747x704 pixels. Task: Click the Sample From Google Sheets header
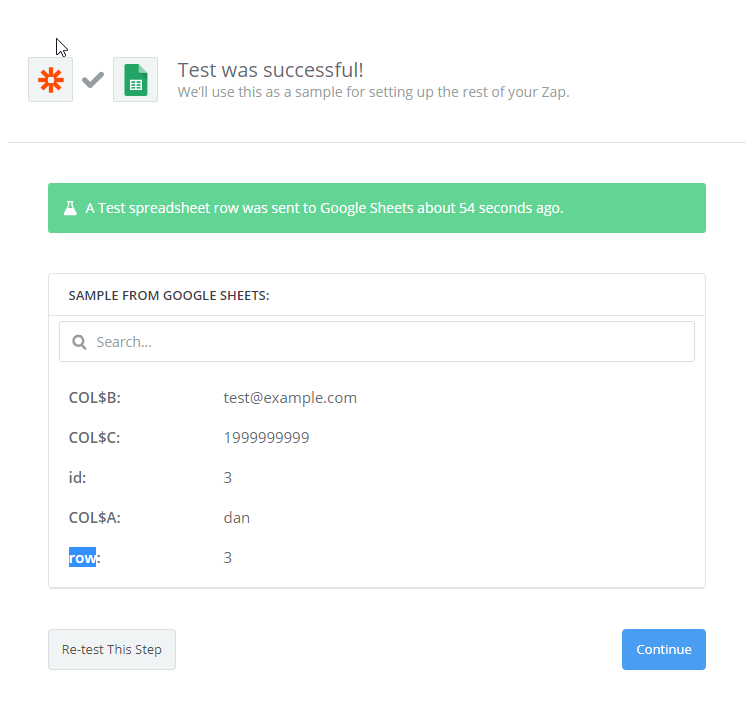pyautogui.click(x=168, y=296)
